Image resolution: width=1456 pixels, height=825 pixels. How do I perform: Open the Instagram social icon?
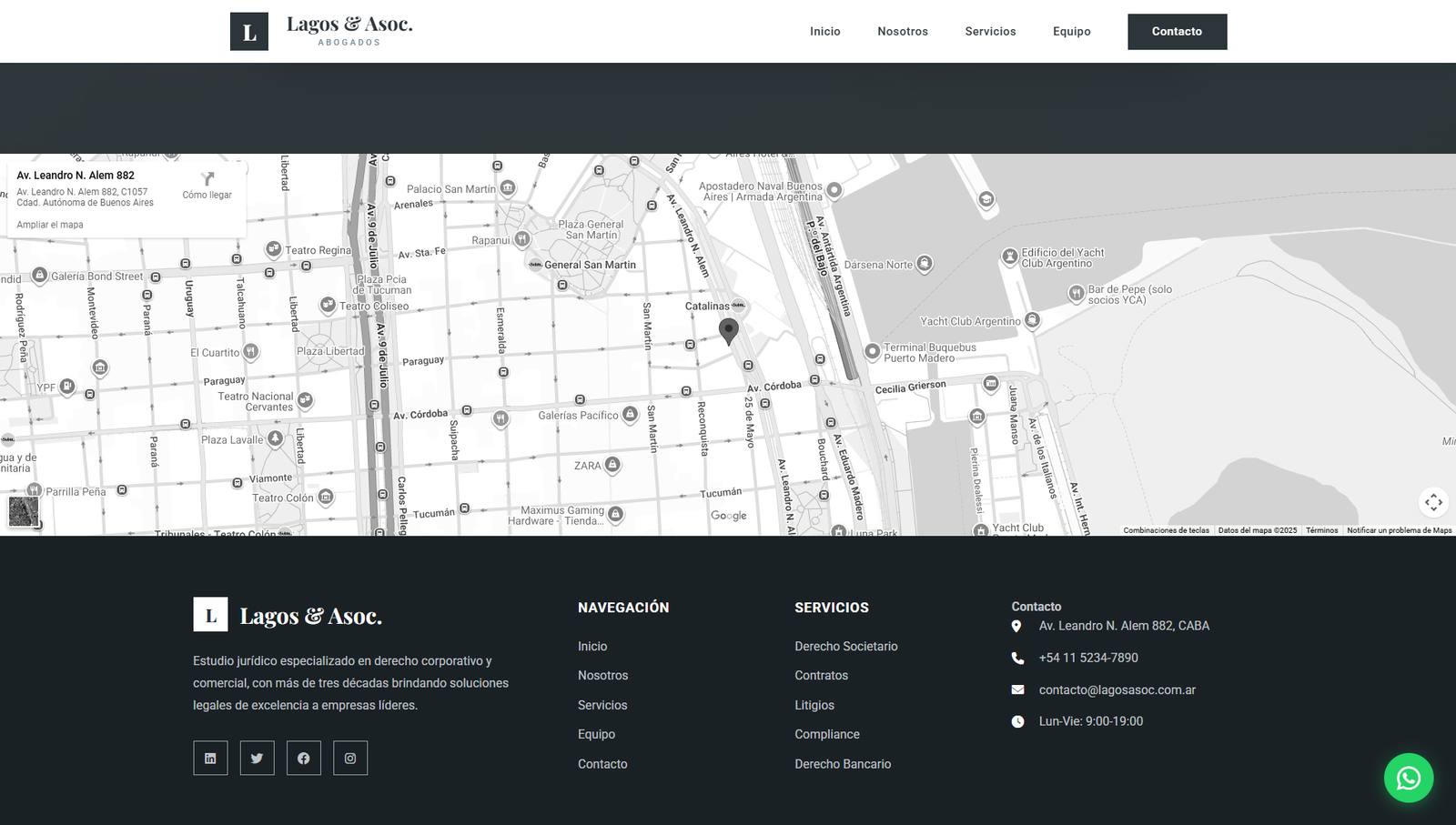[350, 758]
